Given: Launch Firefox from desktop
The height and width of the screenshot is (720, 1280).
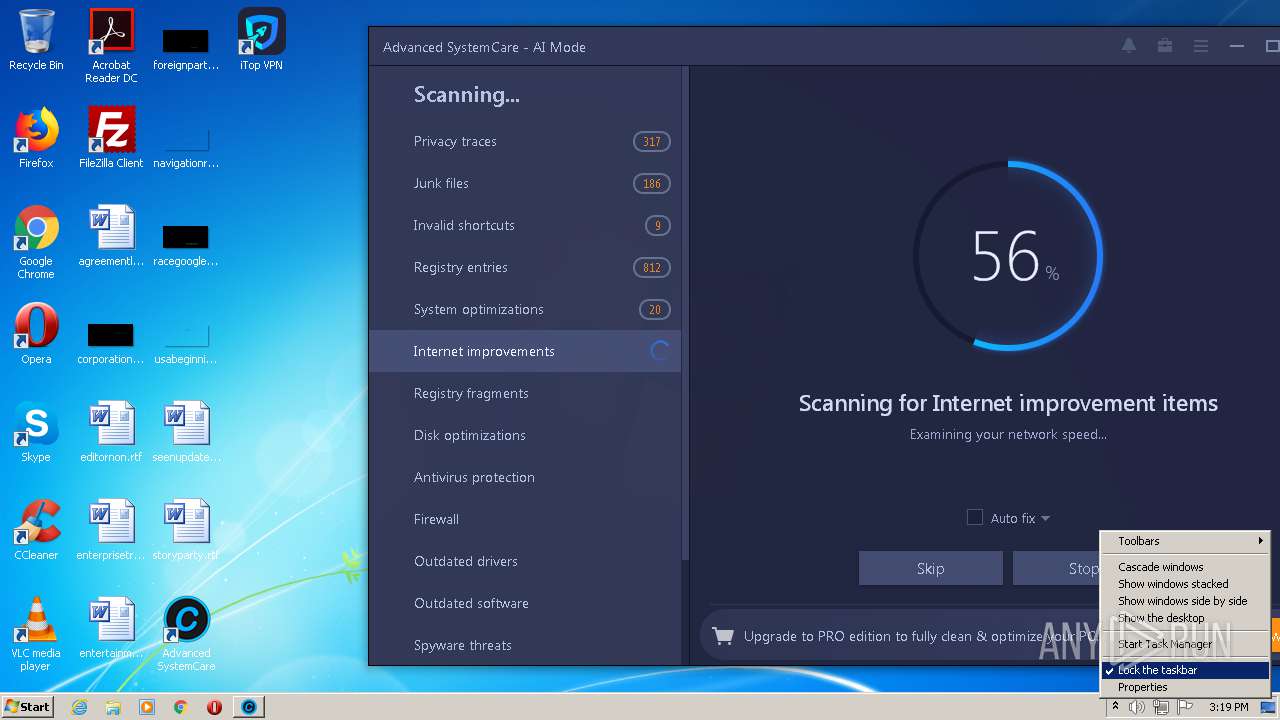Looking at the screenshot, I should coord(36,138).
